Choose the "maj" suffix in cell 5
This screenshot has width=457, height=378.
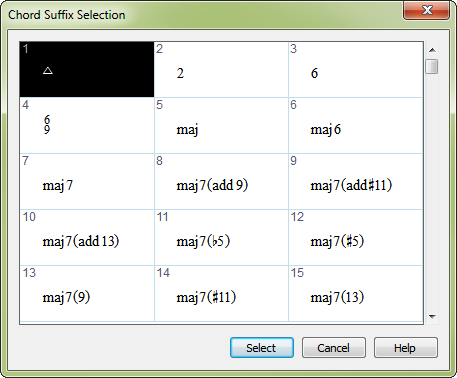221,125
